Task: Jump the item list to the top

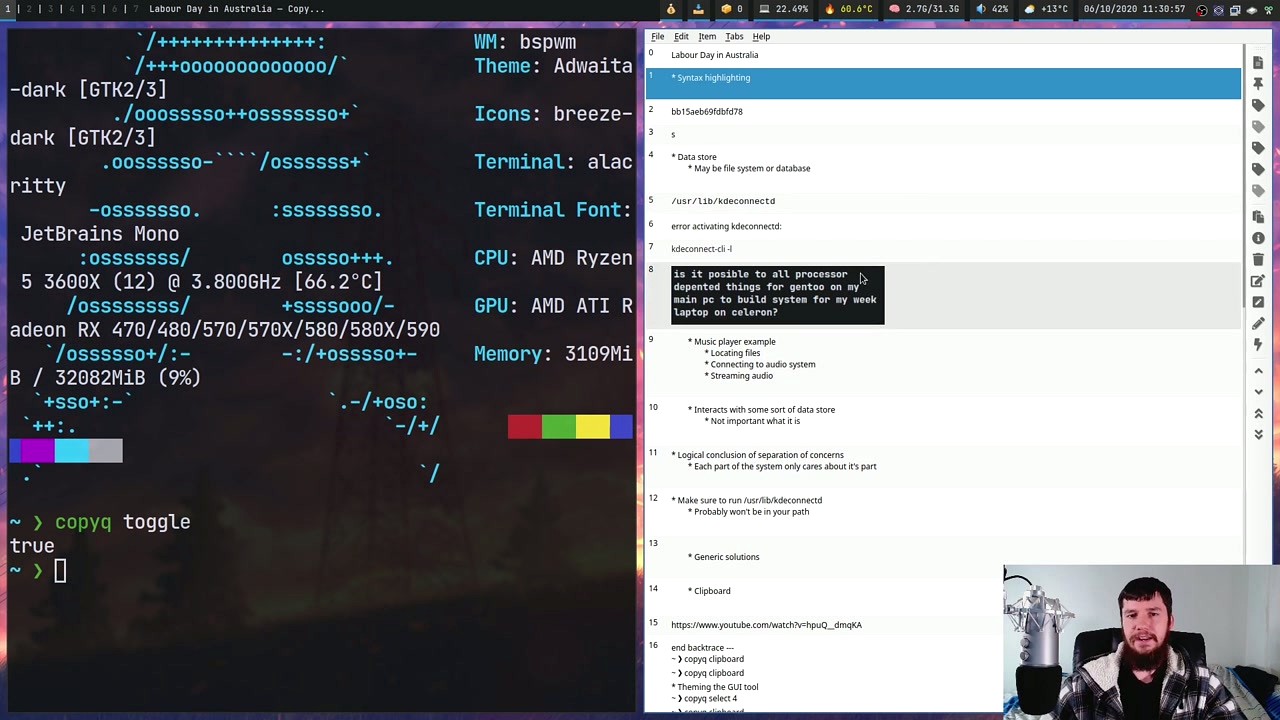Action: 1258,413
